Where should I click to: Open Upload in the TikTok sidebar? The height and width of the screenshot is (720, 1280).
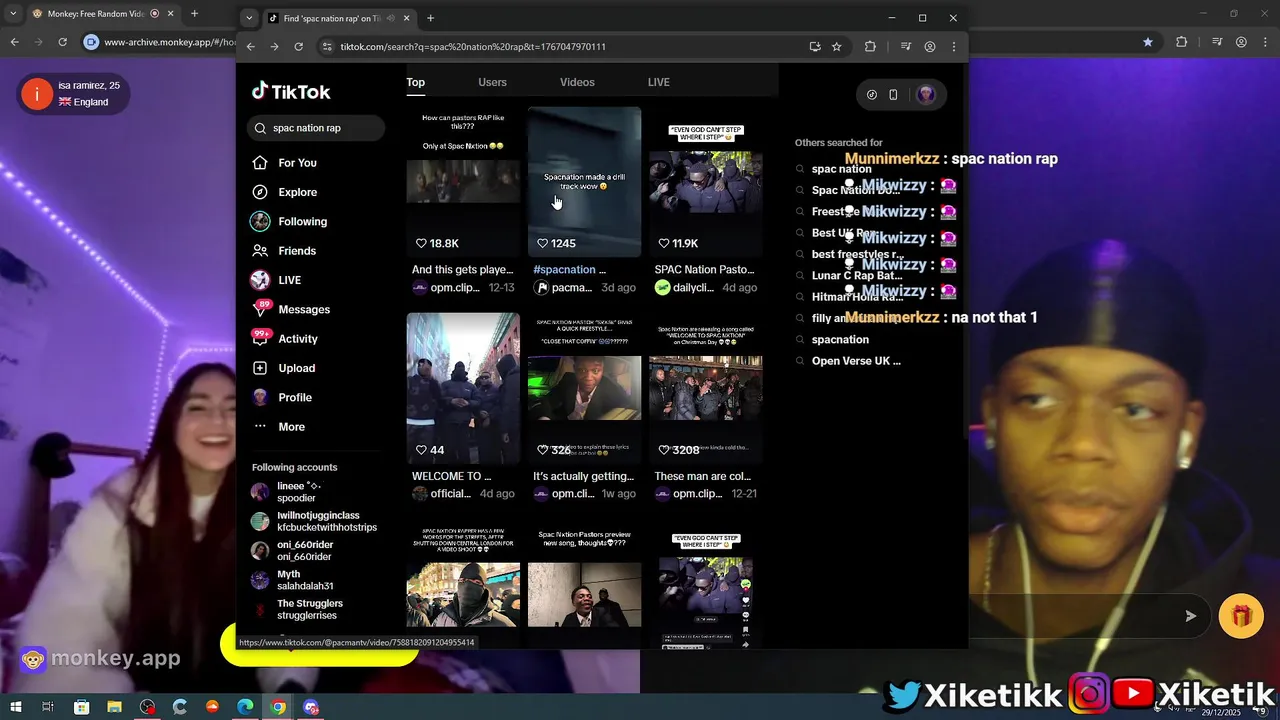[x=284, y=368]
